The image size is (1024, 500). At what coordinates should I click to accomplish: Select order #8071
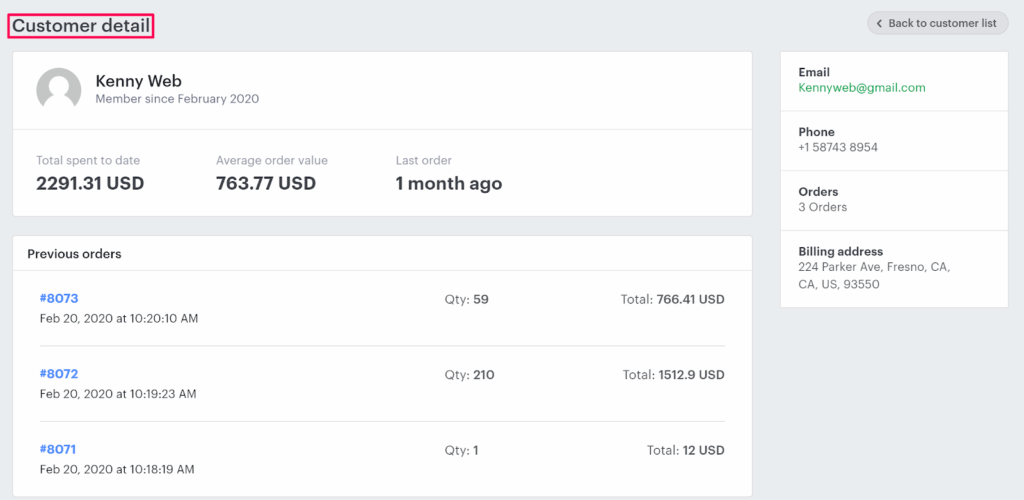click(58, 449)
